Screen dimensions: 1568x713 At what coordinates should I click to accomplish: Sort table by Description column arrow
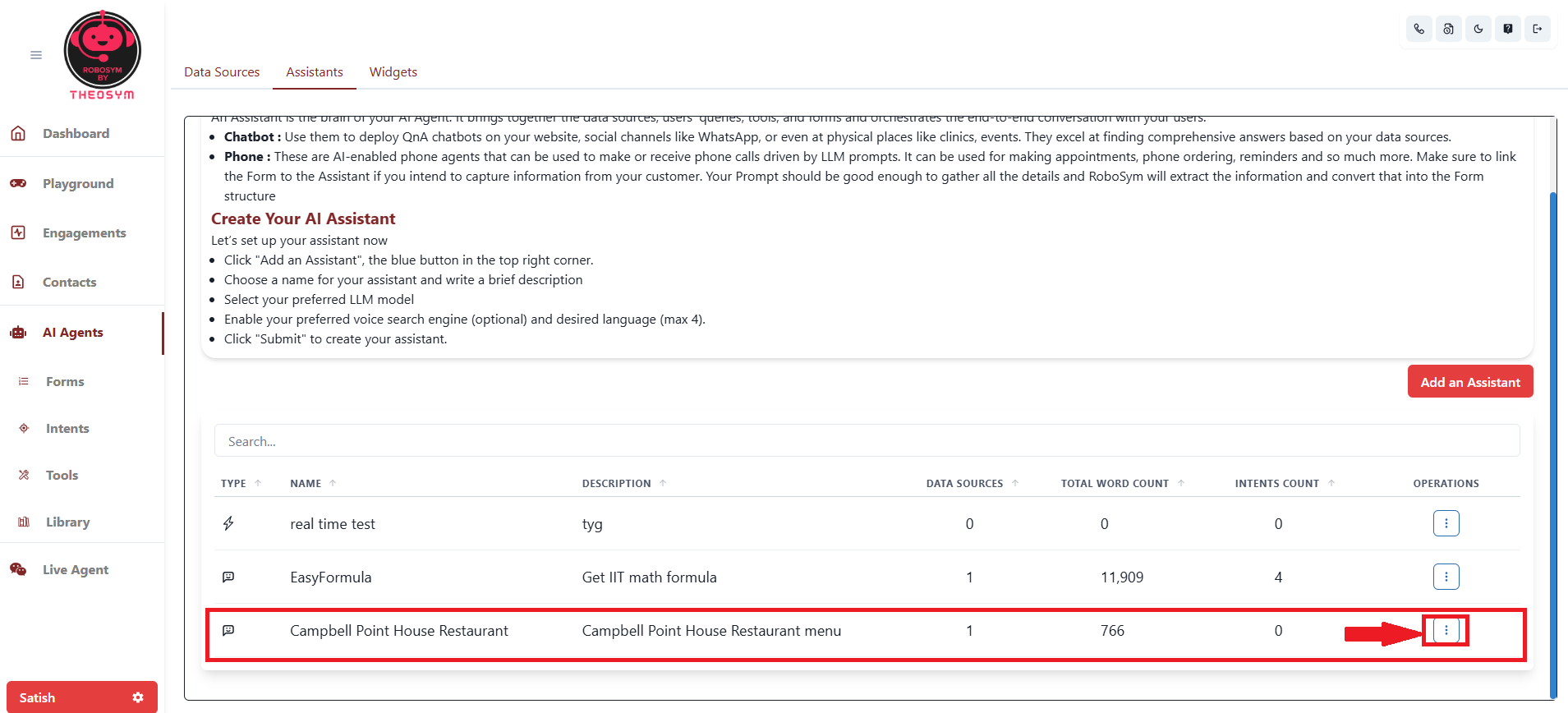(663, 483)
